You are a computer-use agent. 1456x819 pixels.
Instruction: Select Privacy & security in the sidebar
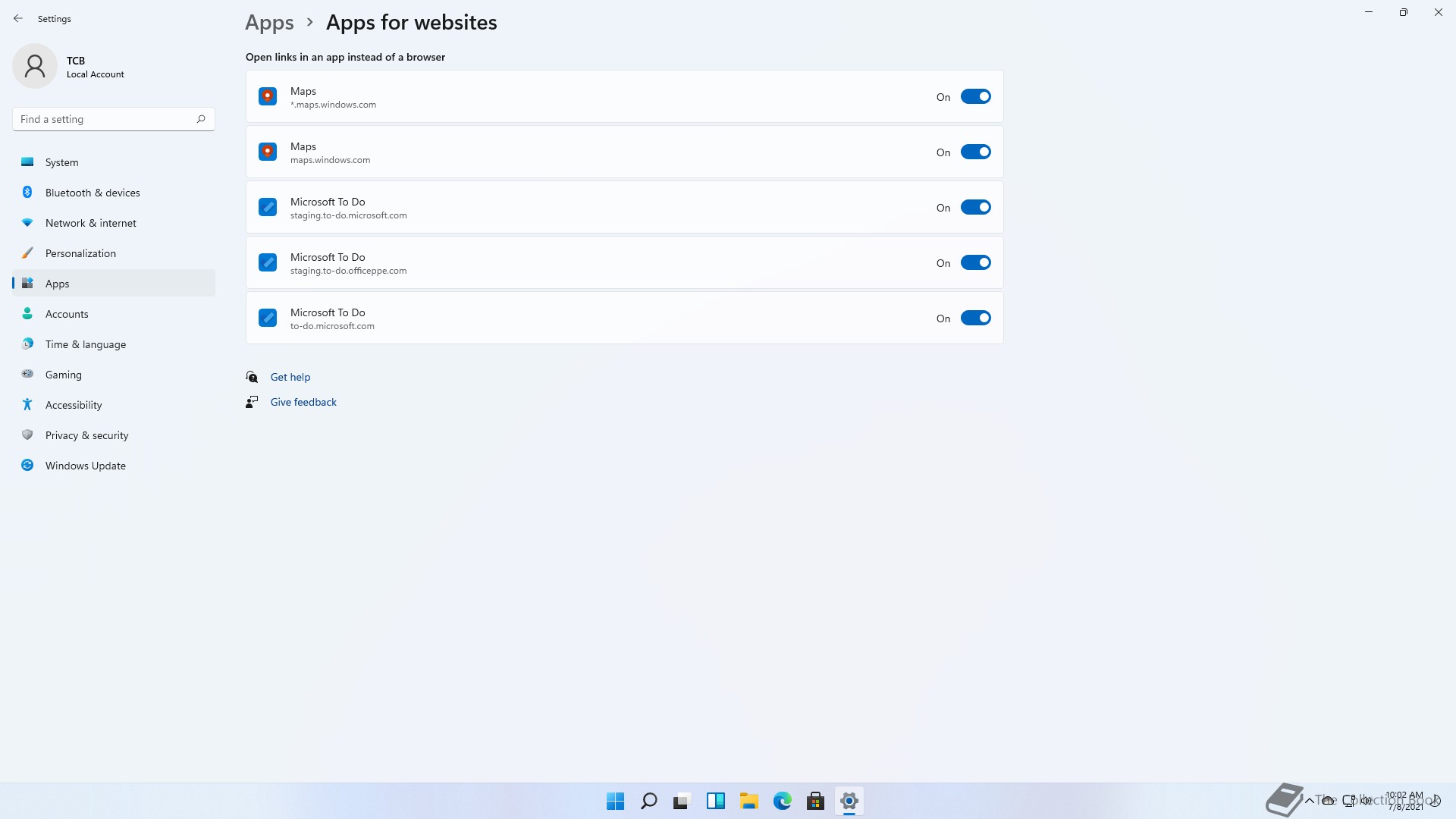(86, 435)
